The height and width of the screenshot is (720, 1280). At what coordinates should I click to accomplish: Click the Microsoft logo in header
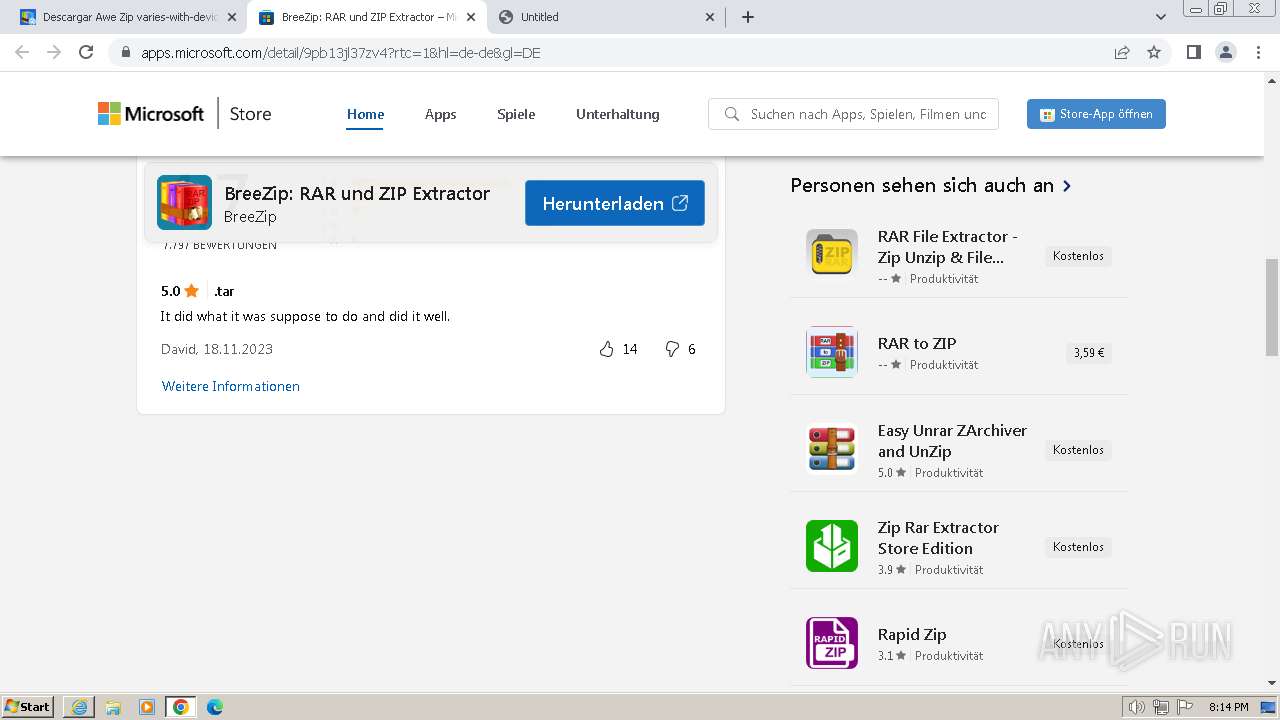coord(151,114)
